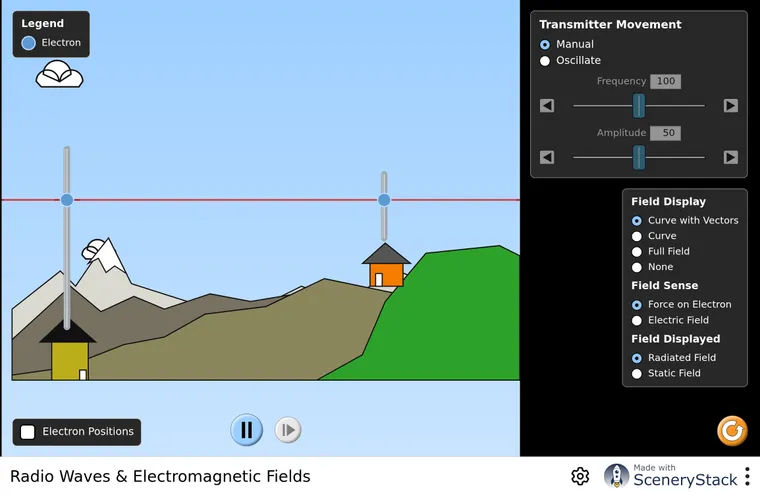The image size is (760, 496).
Task: Decrease amplitude with left arrow
Action: point(547,157)
